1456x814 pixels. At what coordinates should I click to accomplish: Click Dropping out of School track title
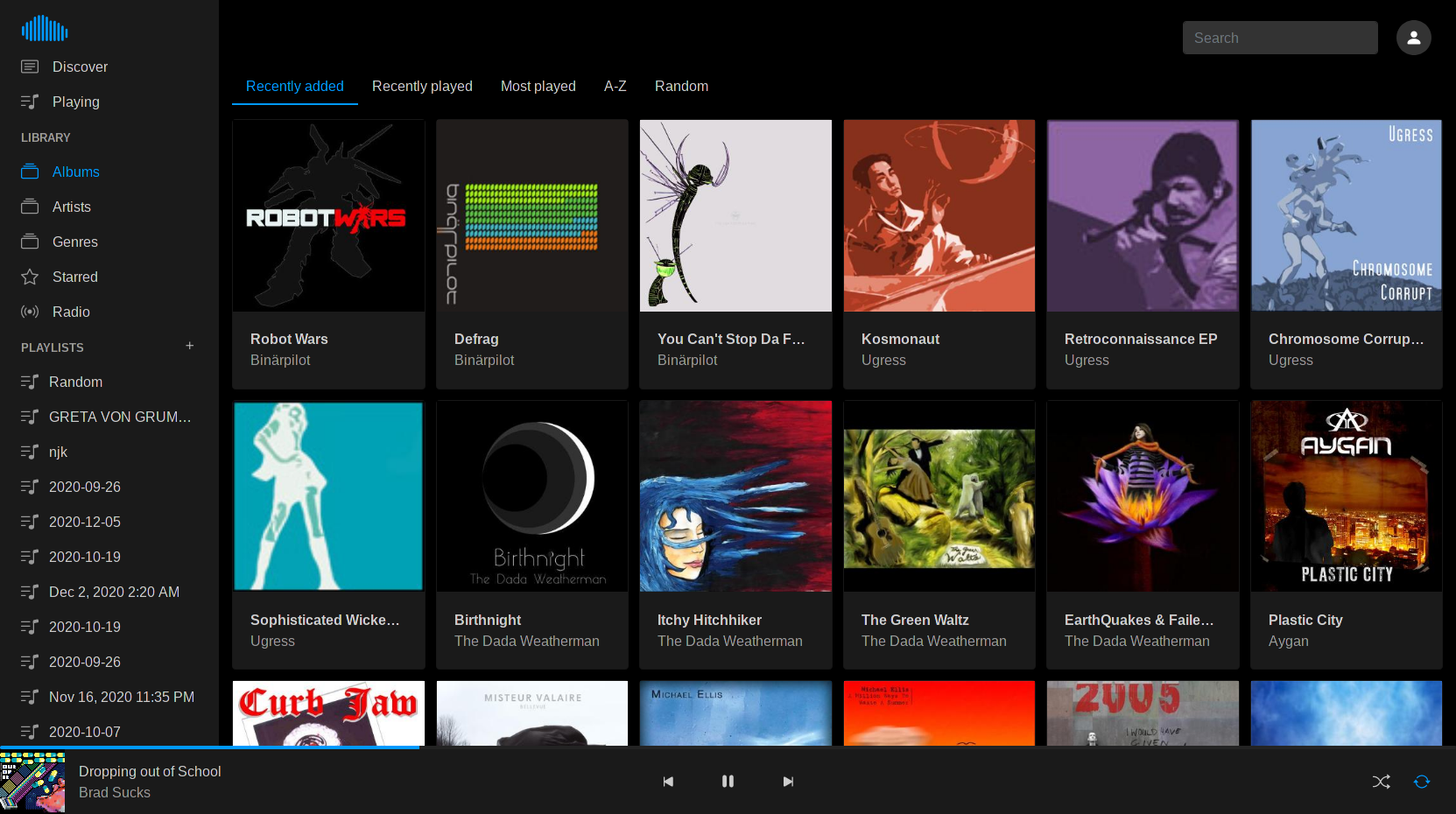click(150, 771)
